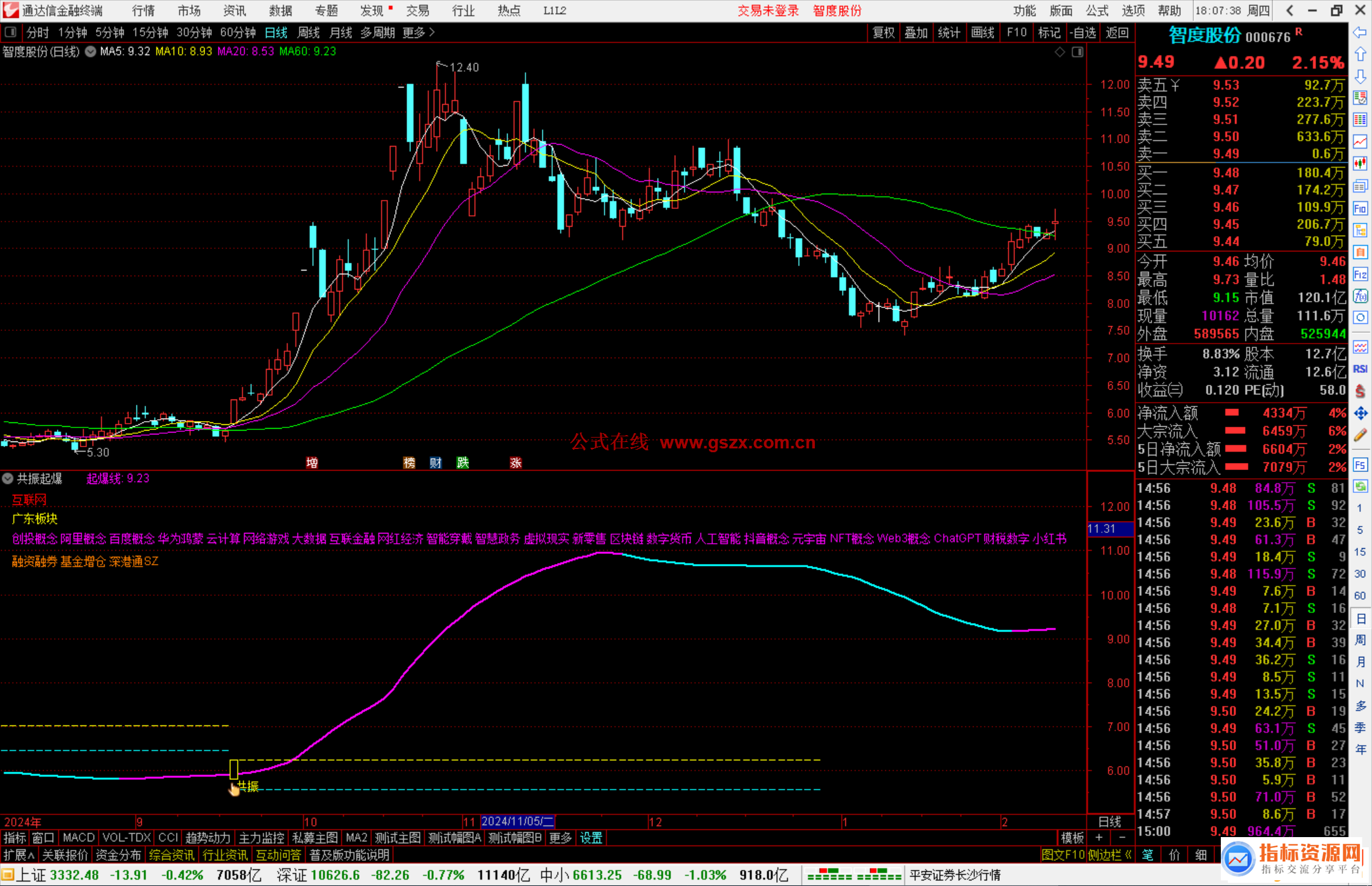
Task: Click the F10 company info sidebar icon
Action: [1360, 208]
